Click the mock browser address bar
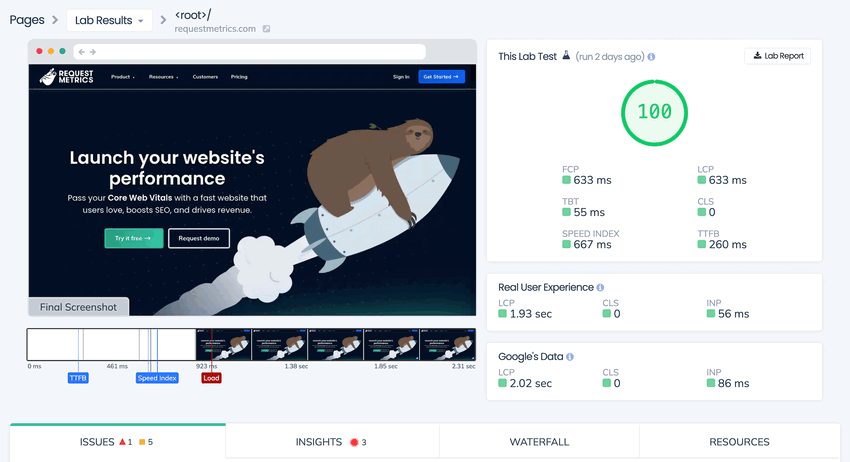The width and height of the screenshot is (850, 462). pyautogui.click(x=249, y=52)
